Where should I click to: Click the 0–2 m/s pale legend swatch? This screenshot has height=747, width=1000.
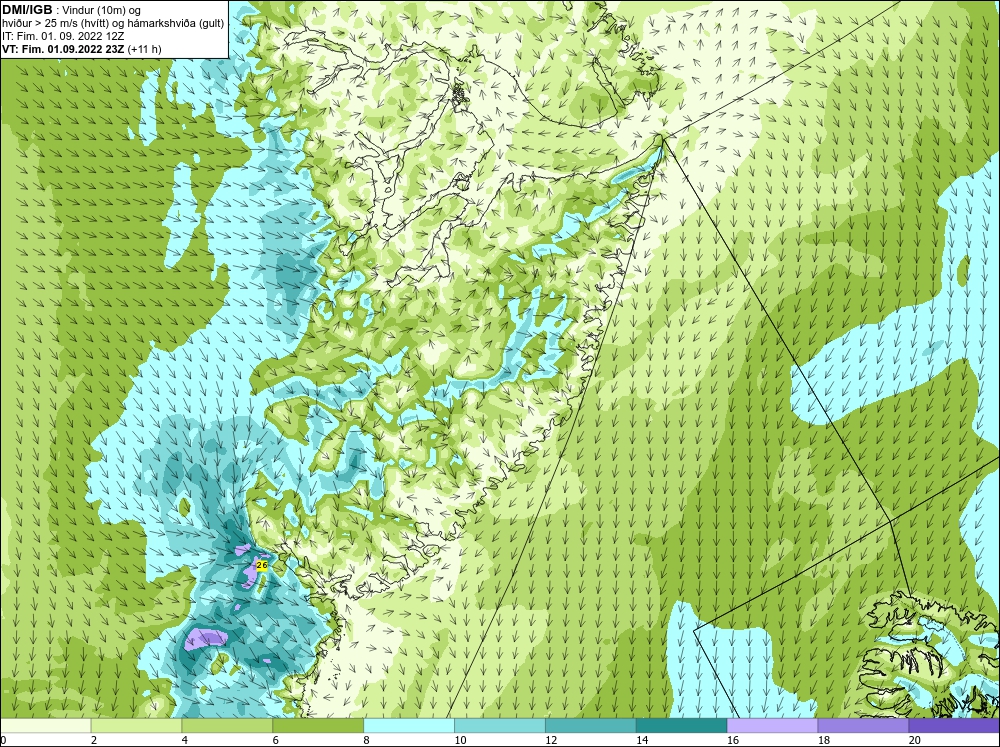tap(45, 725)
